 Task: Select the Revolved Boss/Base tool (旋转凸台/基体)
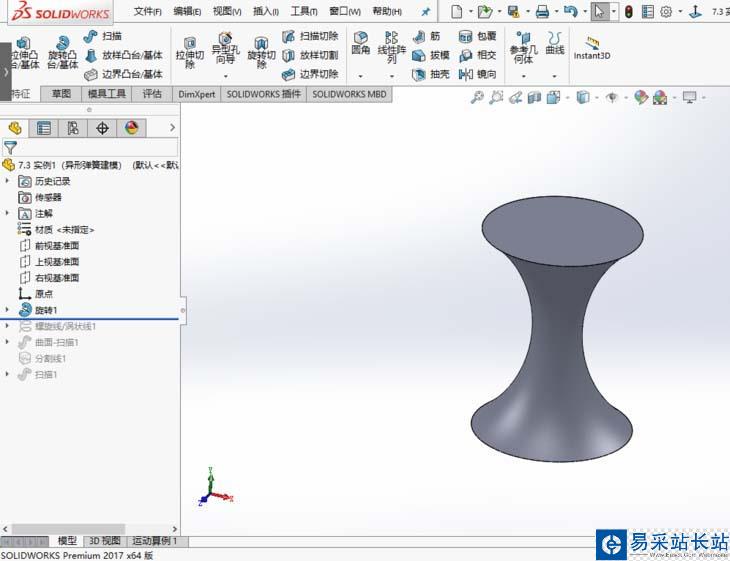pos(62,53)
